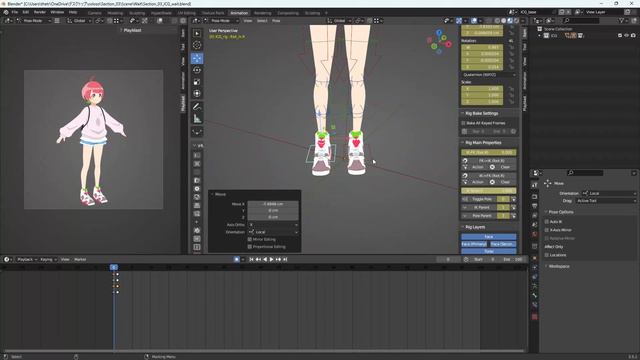
Task: Click the Torso rig layer button
Action: [x=489, y=251]
